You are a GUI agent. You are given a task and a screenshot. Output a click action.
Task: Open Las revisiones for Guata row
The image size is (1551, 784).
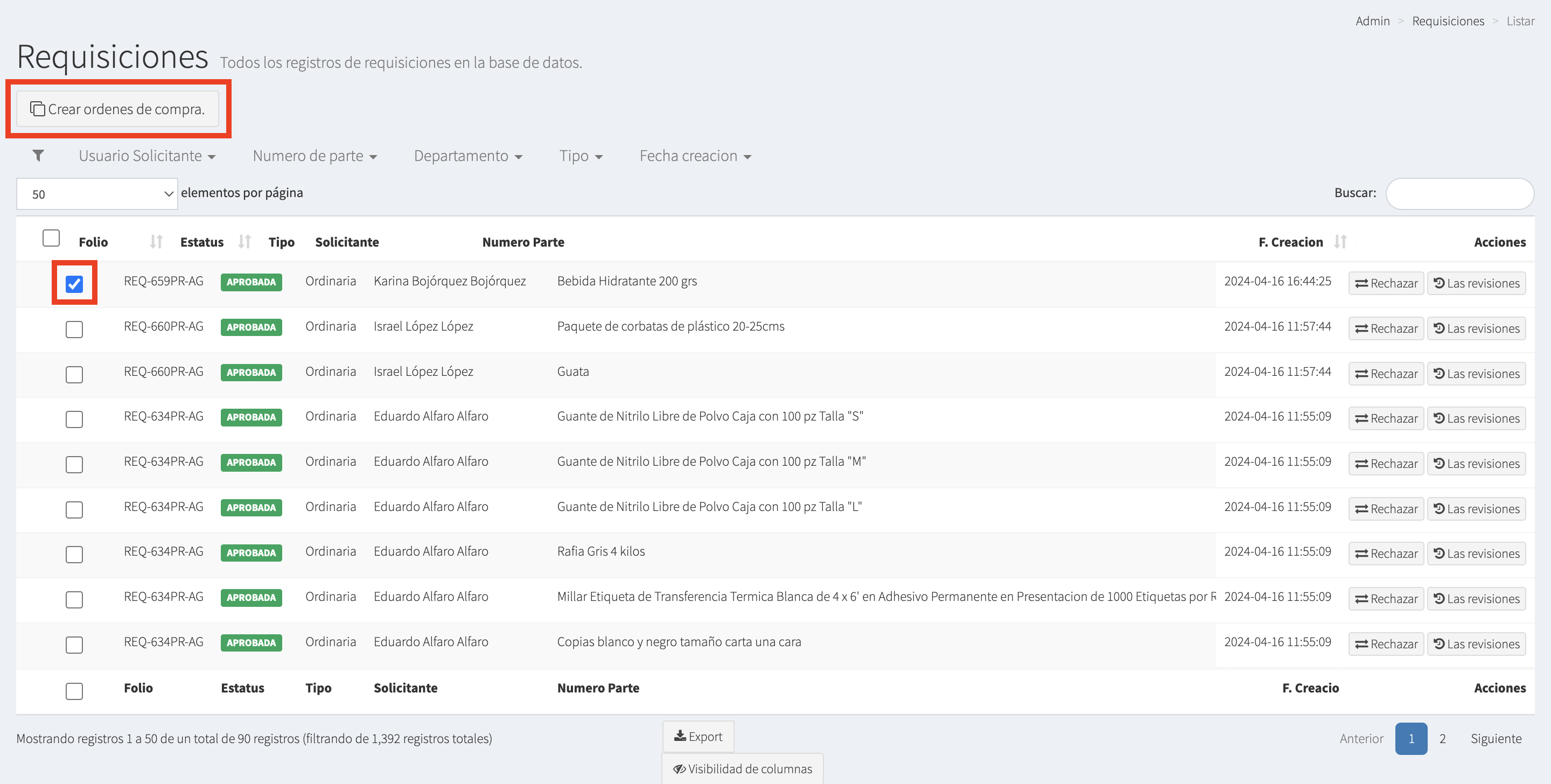(x=1476, y=373)
